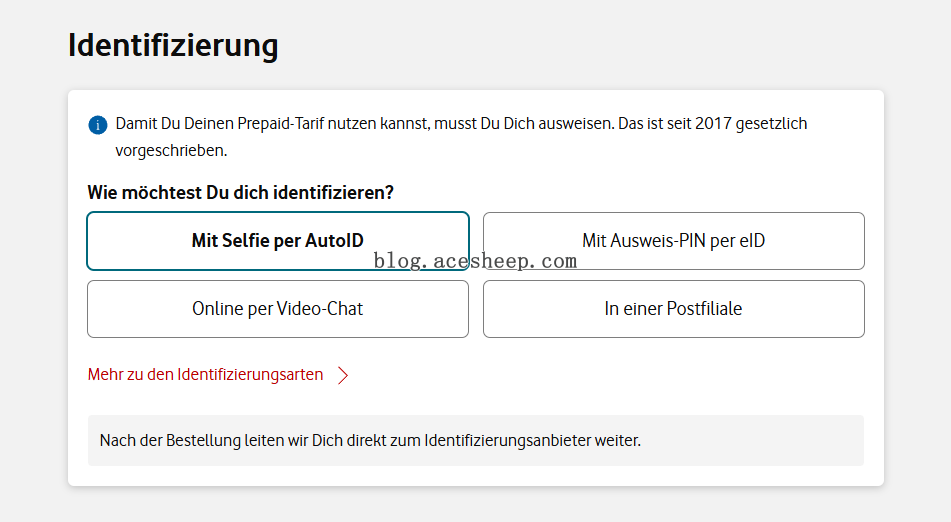Select Mit Selfie per AutoID option
Image resolution: width=951 pixels, height=522 pixels.
pyautogui.click(x=278, y=241)
